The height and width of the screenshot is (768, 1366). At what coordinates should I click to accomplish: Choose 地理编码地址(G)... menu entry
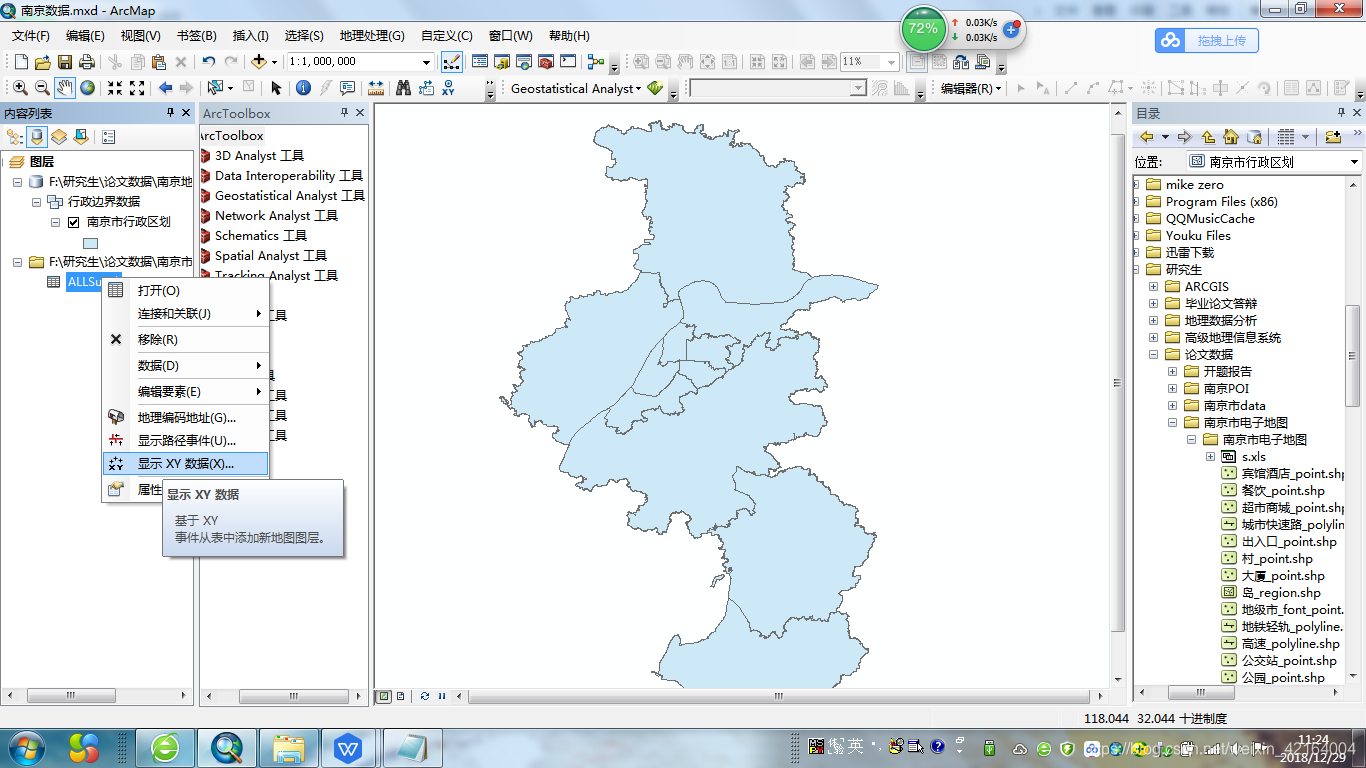point(186,418)
